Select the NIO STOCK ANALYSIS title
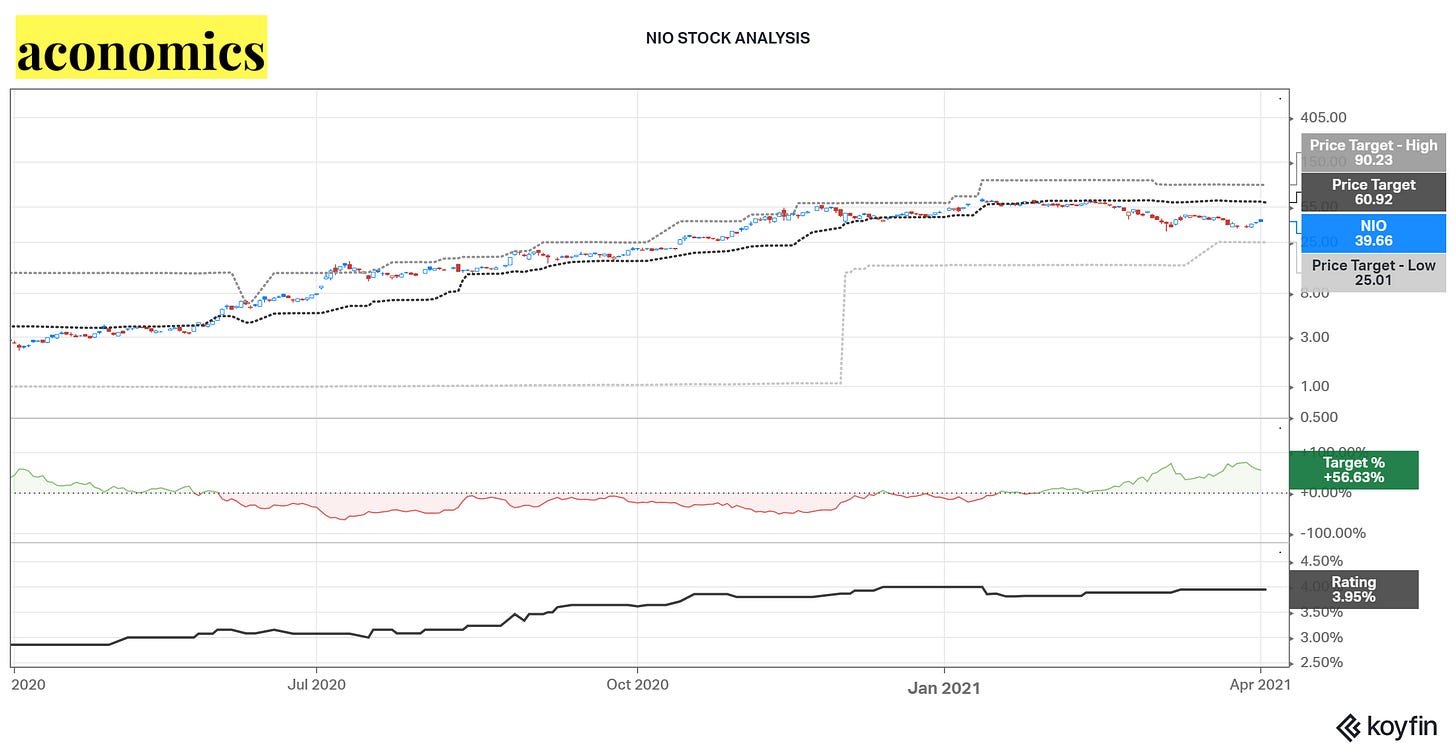This screenshot has width=1456, height=752. pos(728,39)
